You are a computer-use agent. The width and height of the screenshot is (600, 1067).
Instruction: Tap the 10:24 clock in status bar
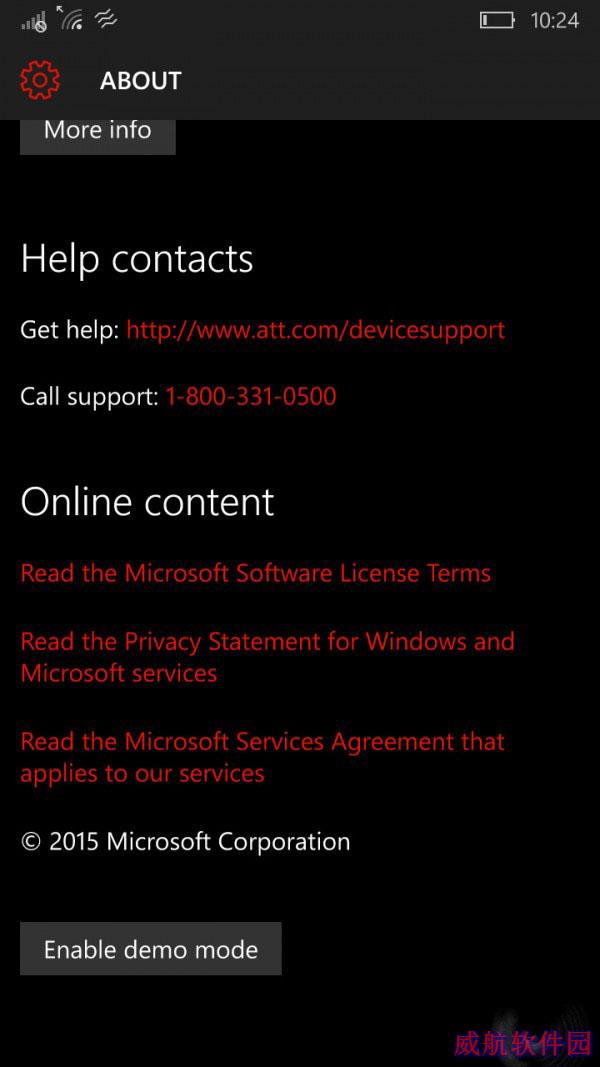tap(554, 20)
